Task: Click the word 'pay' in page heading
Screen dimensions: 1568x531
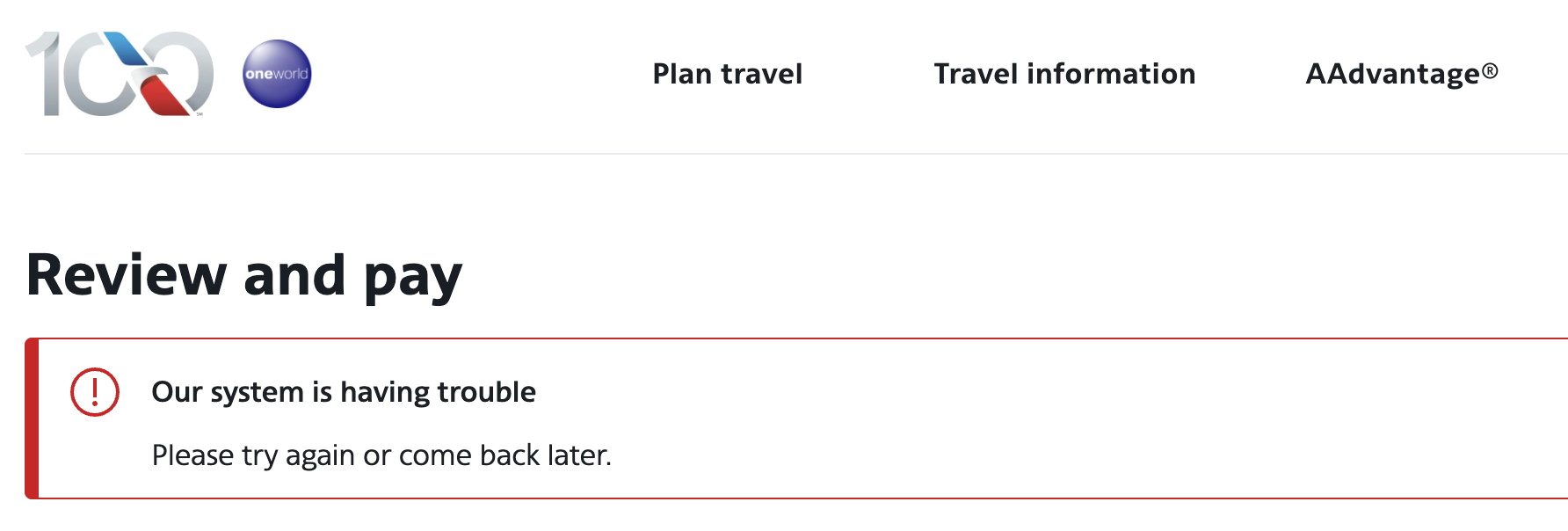Action: (x=413, y=278)
